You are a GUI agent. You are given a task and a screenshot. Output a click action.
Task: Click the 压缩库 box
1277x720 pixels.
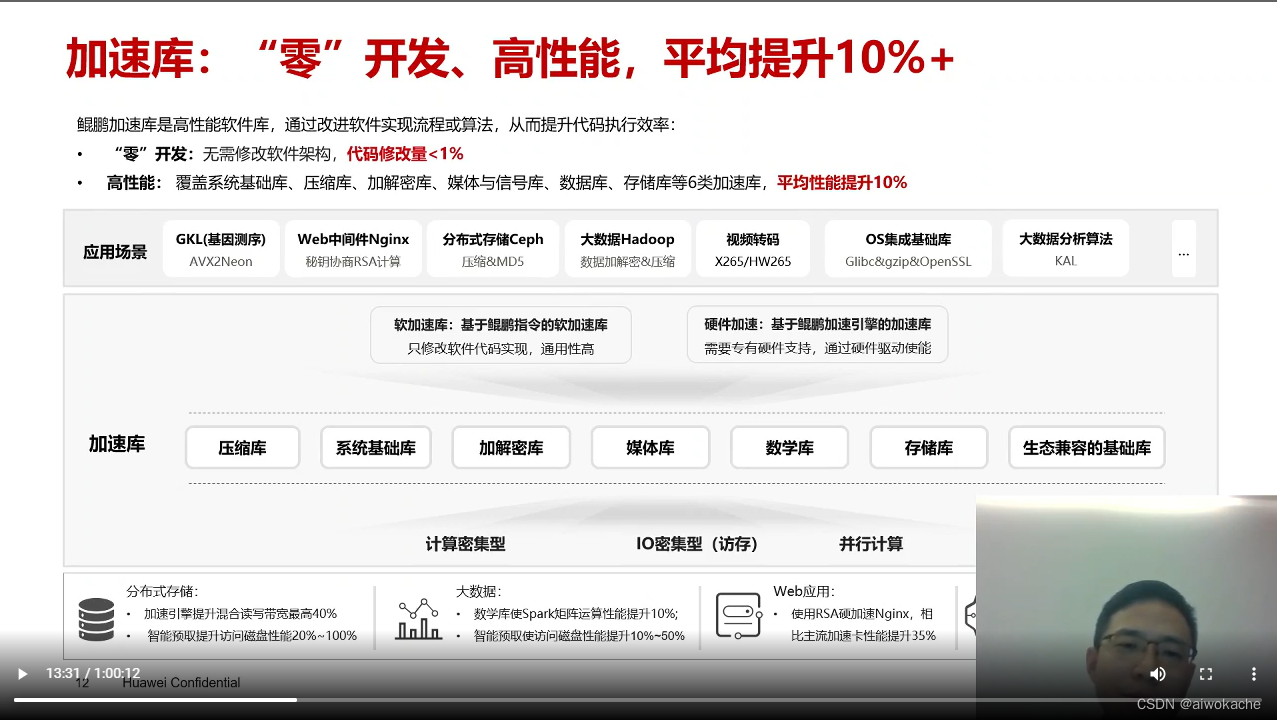(x=242, y=448)
